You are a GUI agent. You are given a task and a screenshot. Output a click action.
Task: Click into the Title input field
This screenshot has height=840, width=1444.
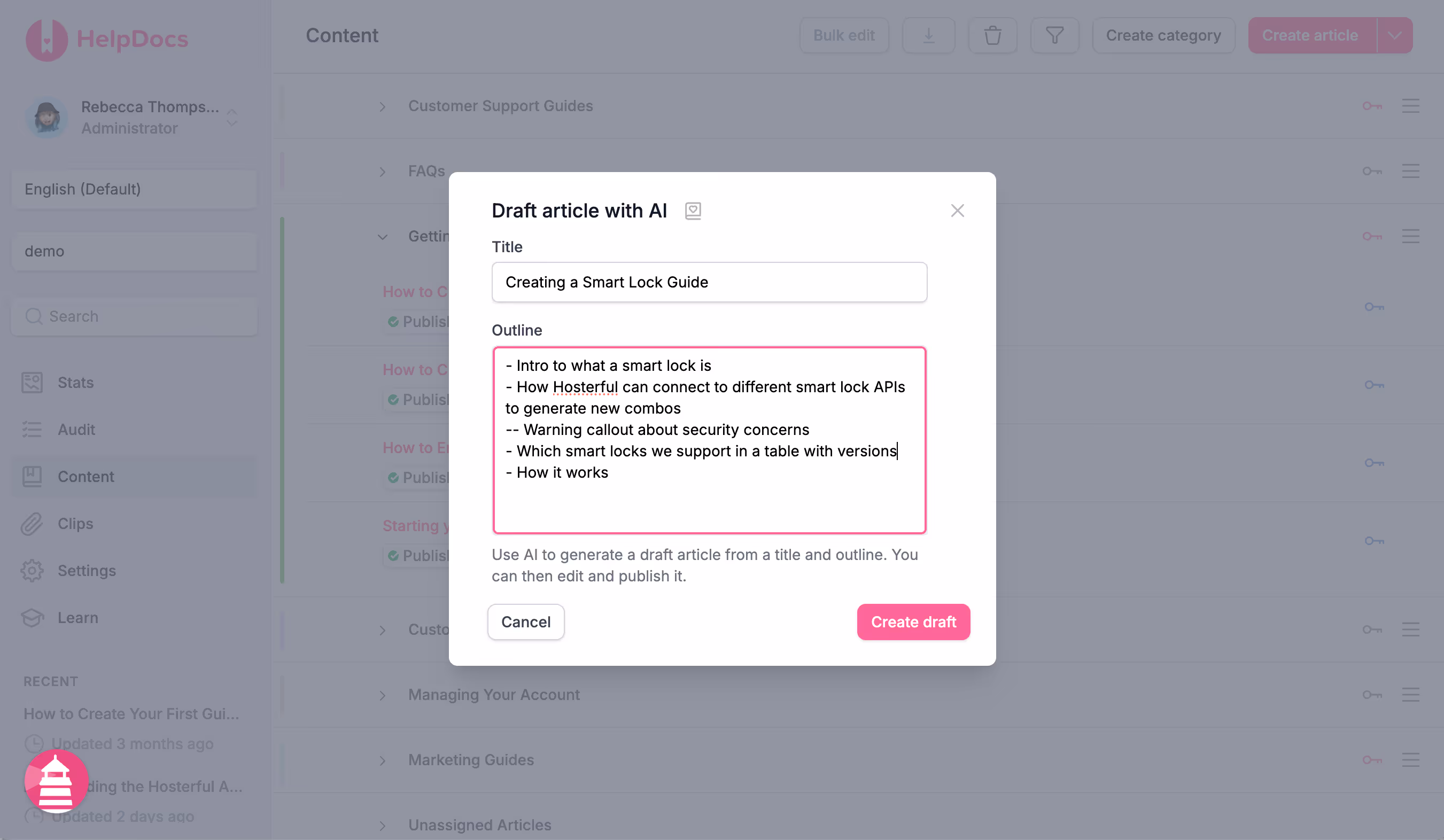point(709,282)
